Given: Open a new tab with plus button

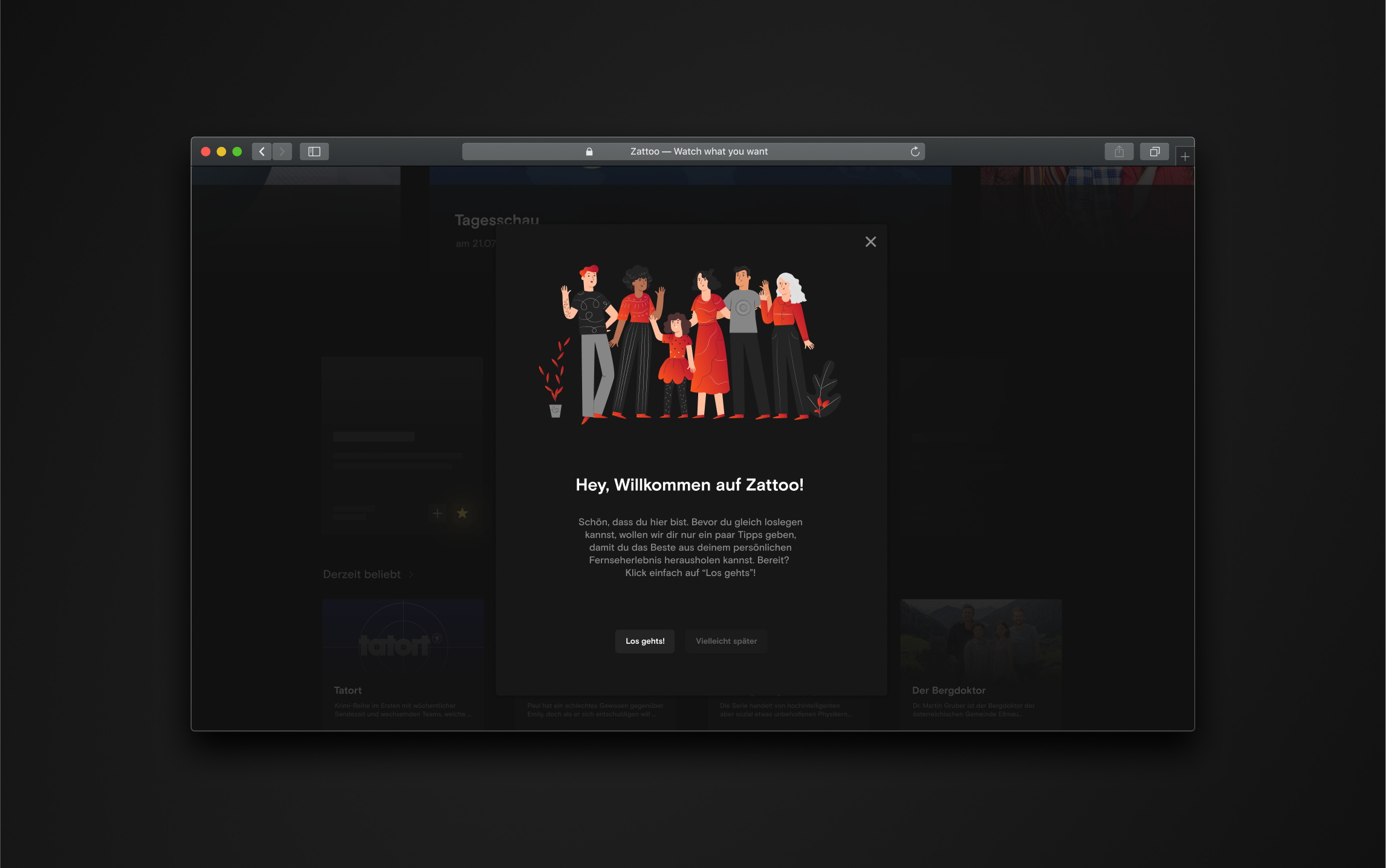Looking at the screenshot, I should point(1185,157).
